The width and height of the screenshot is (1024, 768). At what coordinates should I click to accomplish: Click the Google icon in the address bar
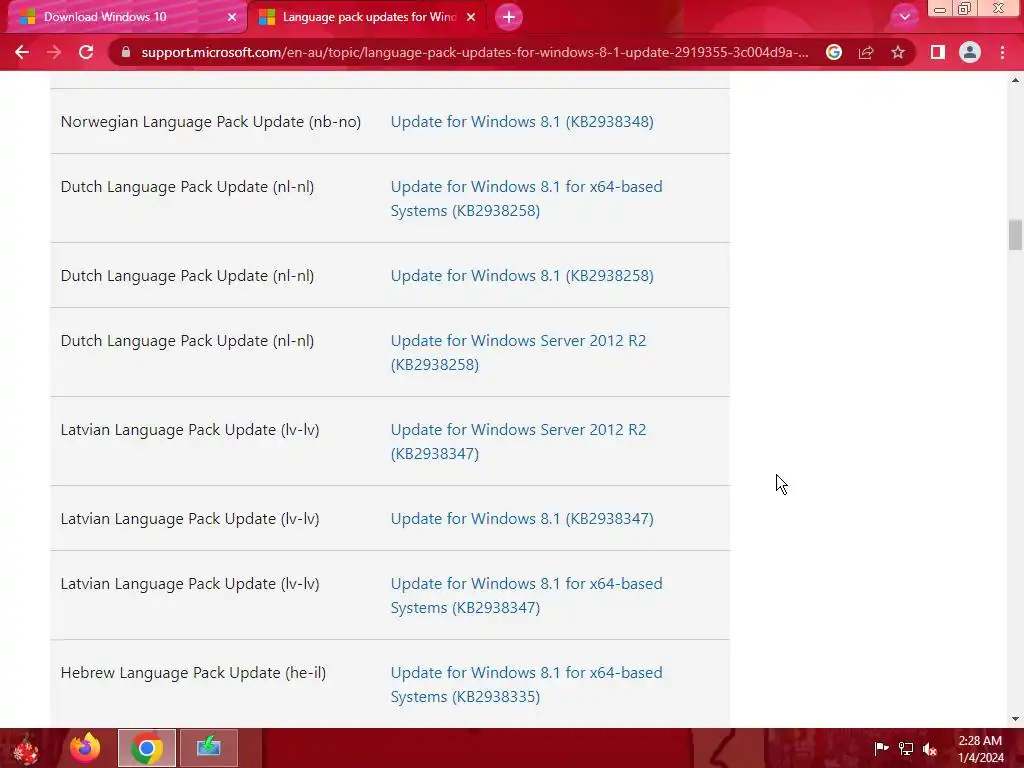click(x=834, y=52)
